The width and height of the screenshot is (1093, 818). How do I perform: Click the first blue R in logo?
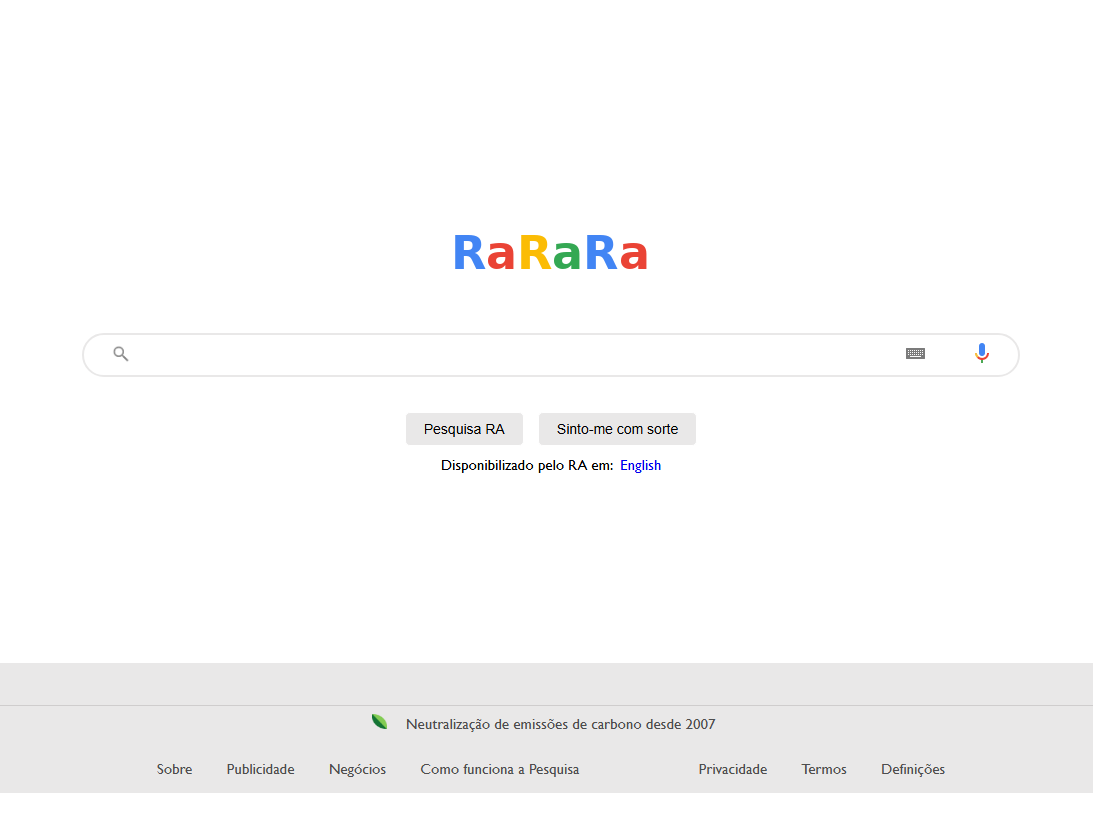click(468, 254)
